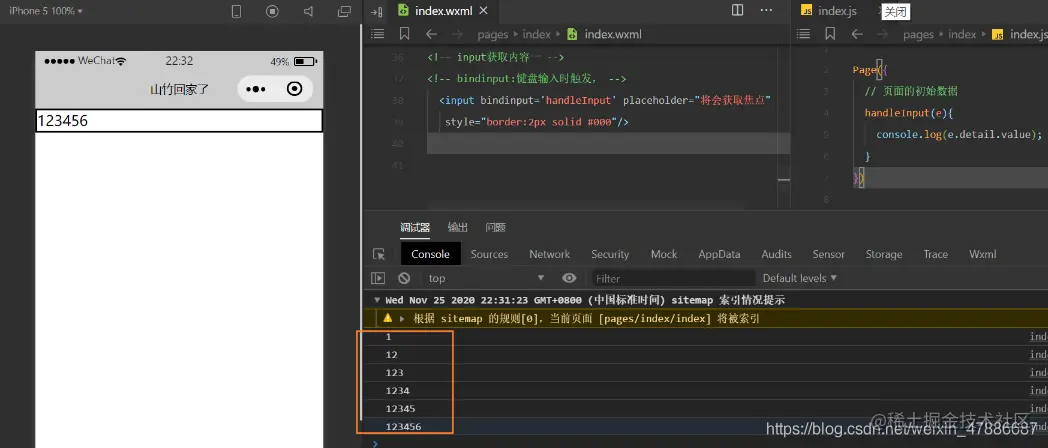Click the mini-program circular close target button
The image size is (1048, 448).
294,89
